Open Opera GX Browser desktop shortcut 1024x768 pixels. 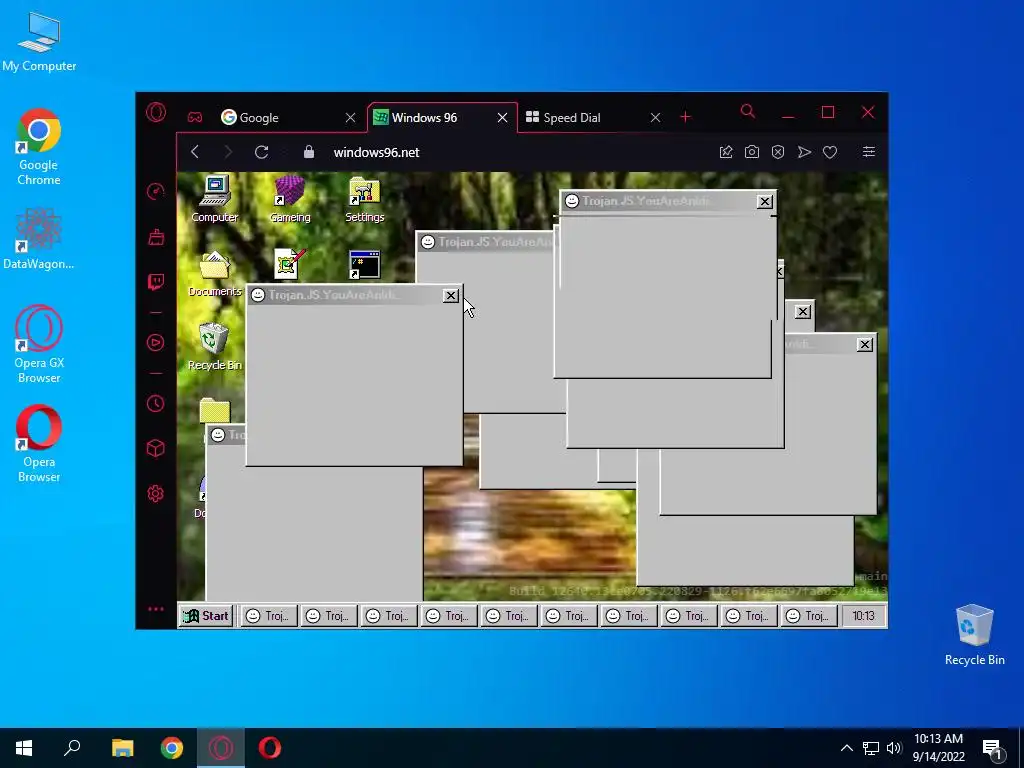(x=39, y=344)
